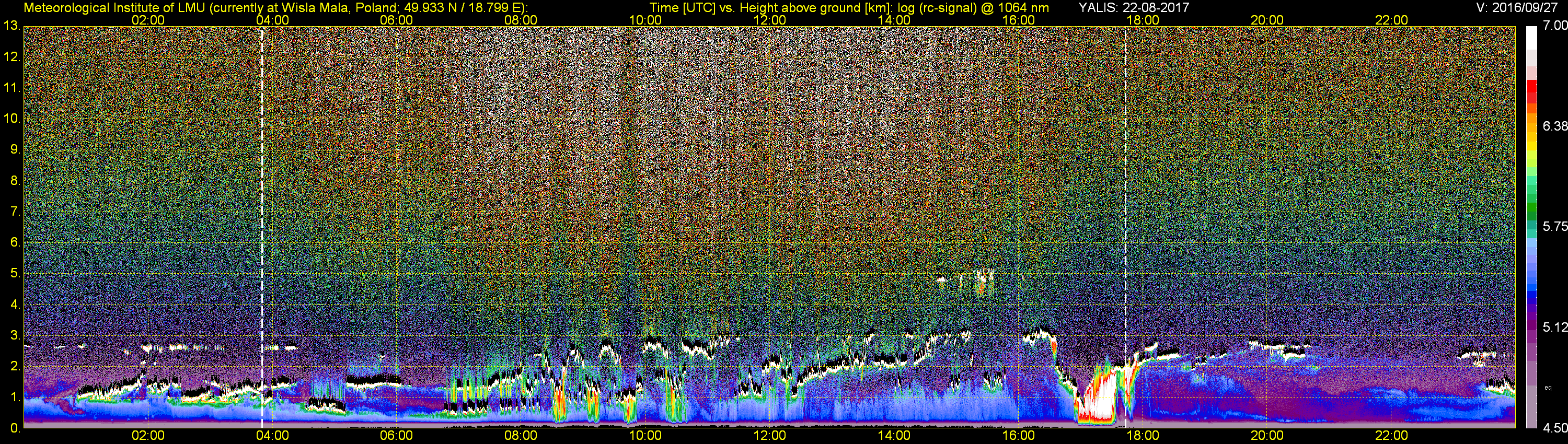This screenshot has height=444, width=1568.
Task: Click the dashed white vertical marker near 18:00
Action: [x=1125, y=227]
